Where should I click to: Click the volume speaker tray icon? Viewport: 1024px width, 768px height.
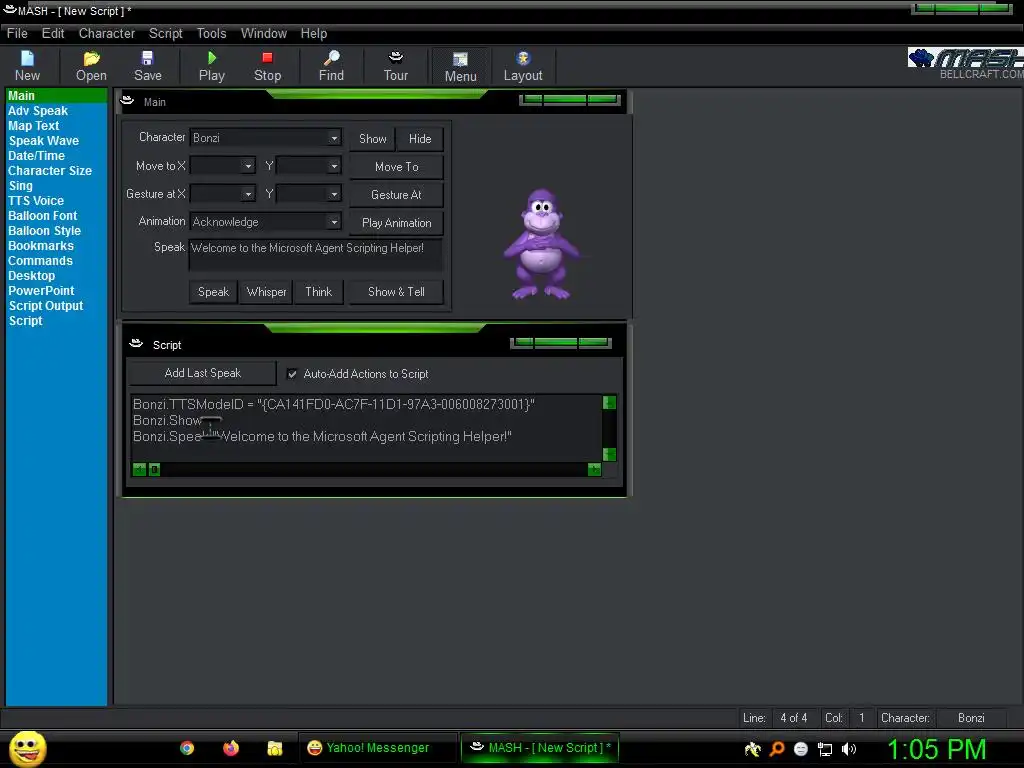(x=848, y=749)
